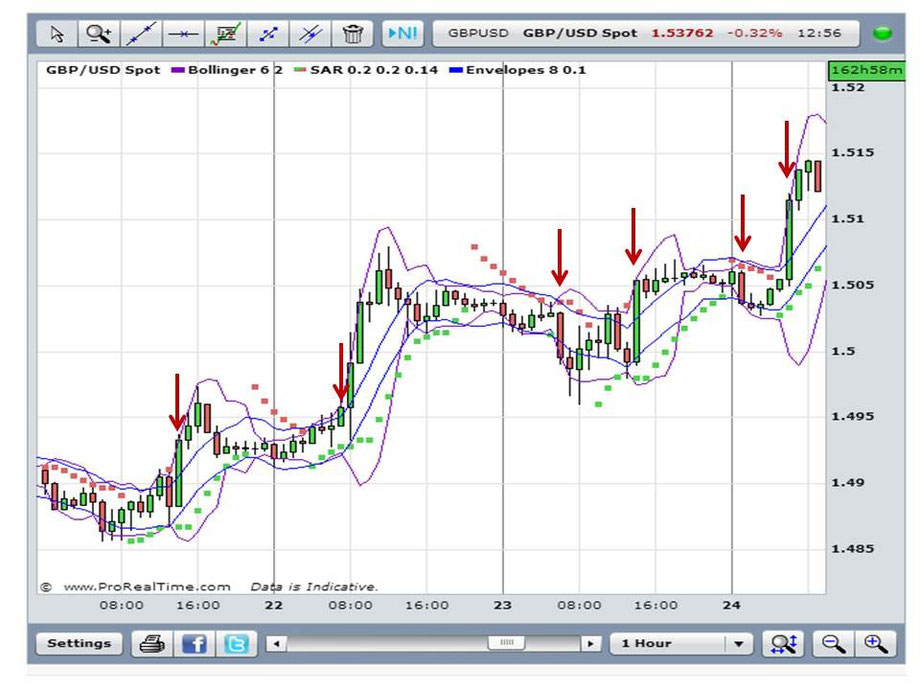The width and height of the screenshot is (920, 690).
Task: Share chart on Twitter
Action: 237,644
